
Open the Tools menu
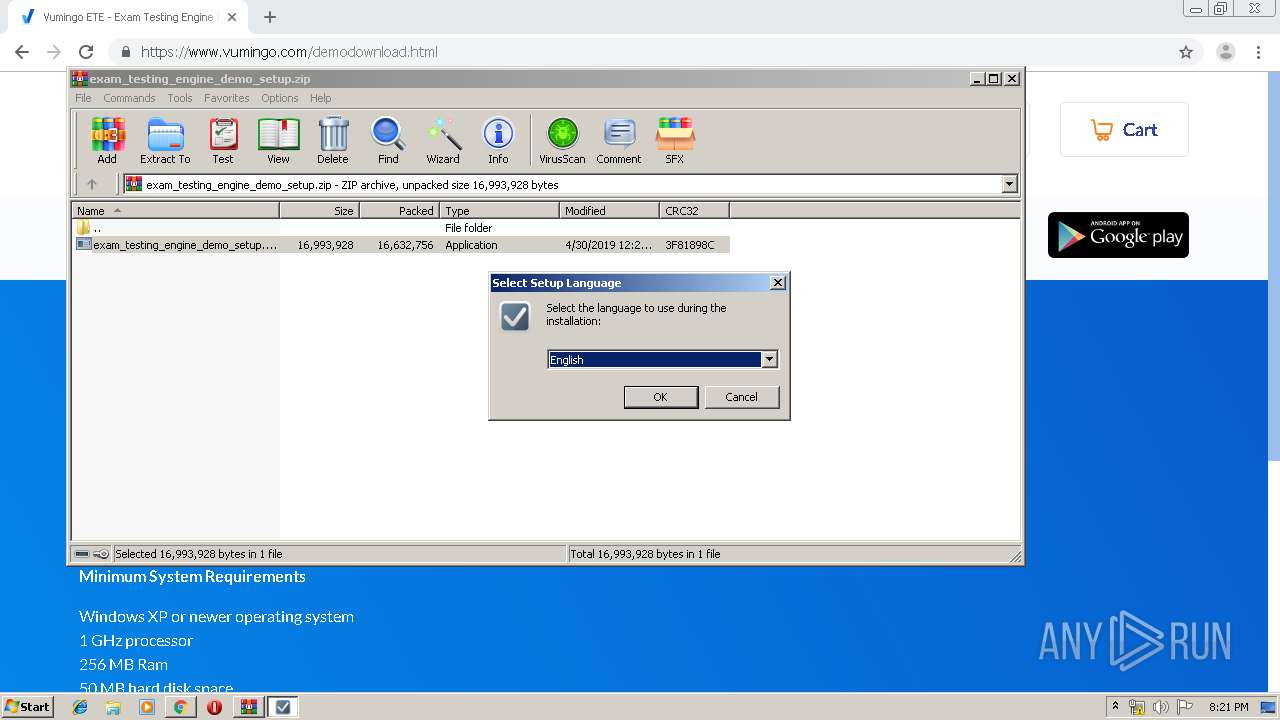[x=180, y=98]
